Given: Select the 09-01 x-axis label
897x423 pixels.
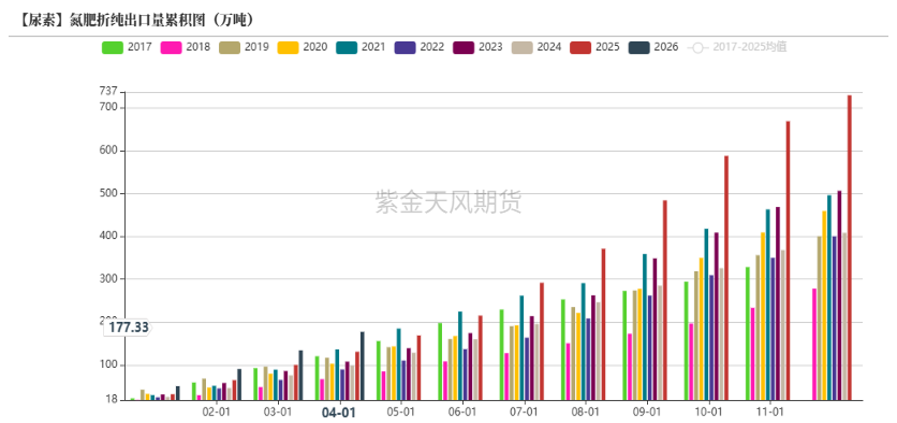Looking at the screenshot, I should 646,412.
